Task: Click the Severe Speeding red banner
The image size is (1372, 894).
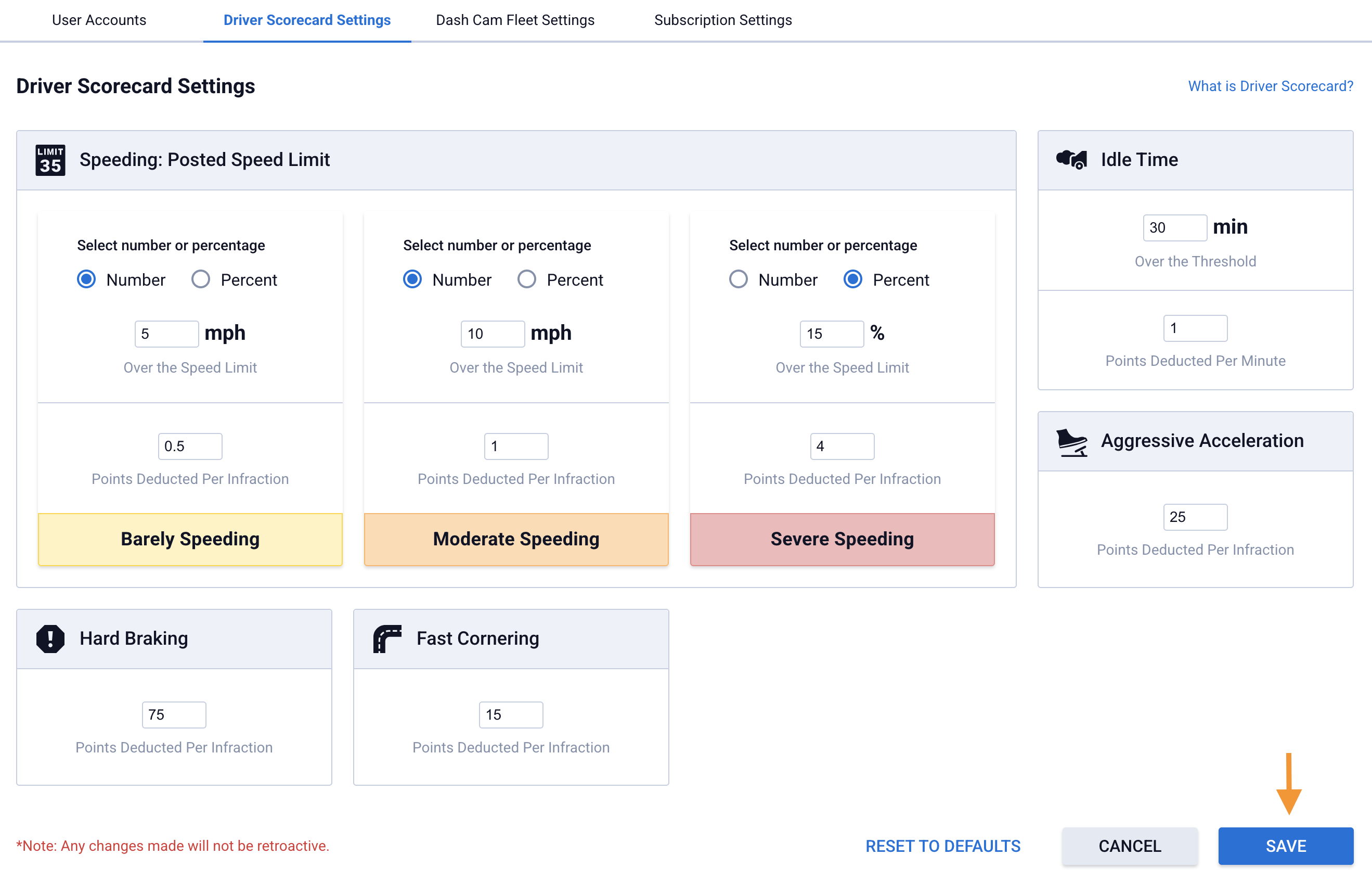Action: (x=842, y=539)
